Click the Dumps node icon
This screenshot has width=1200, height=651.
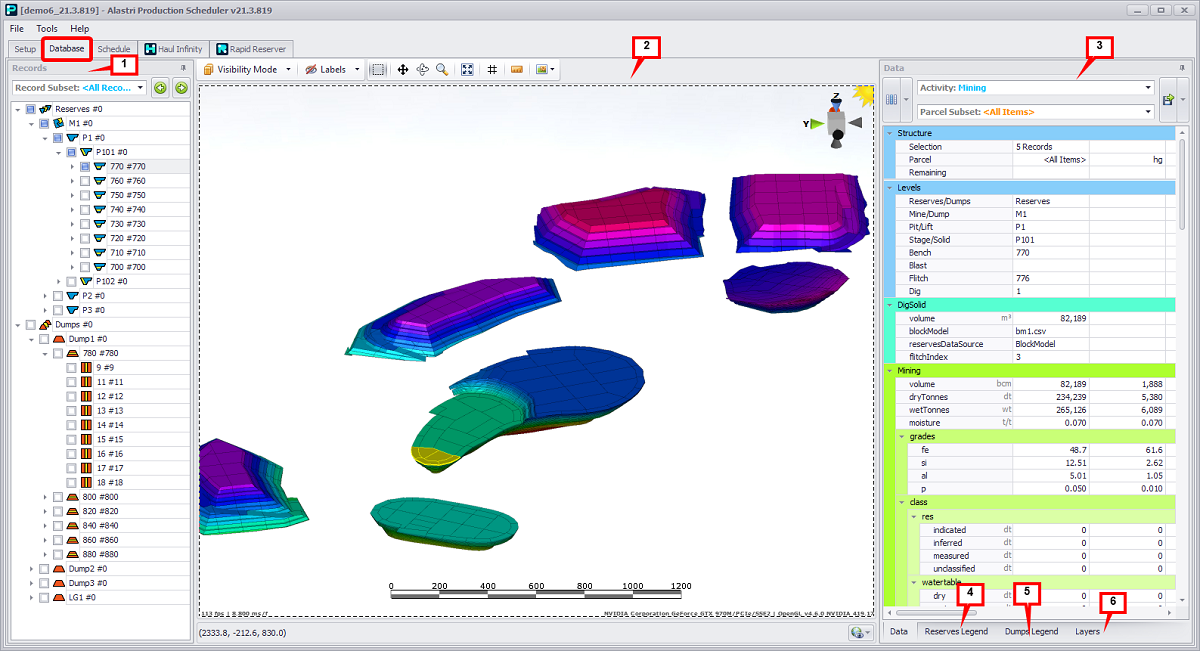46,324
